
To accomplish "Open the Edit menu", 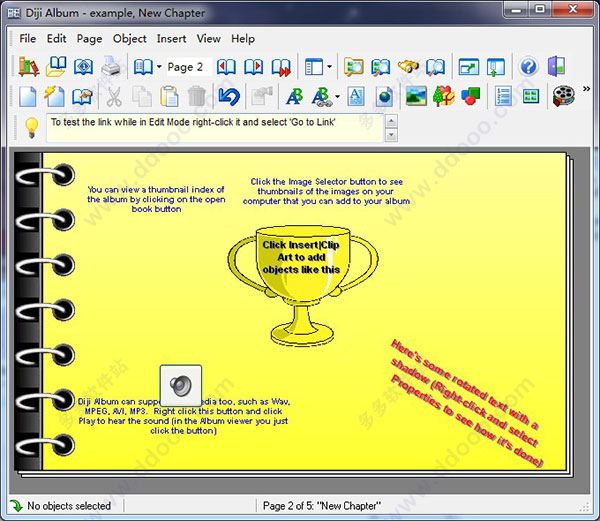I will click(57, 39).
